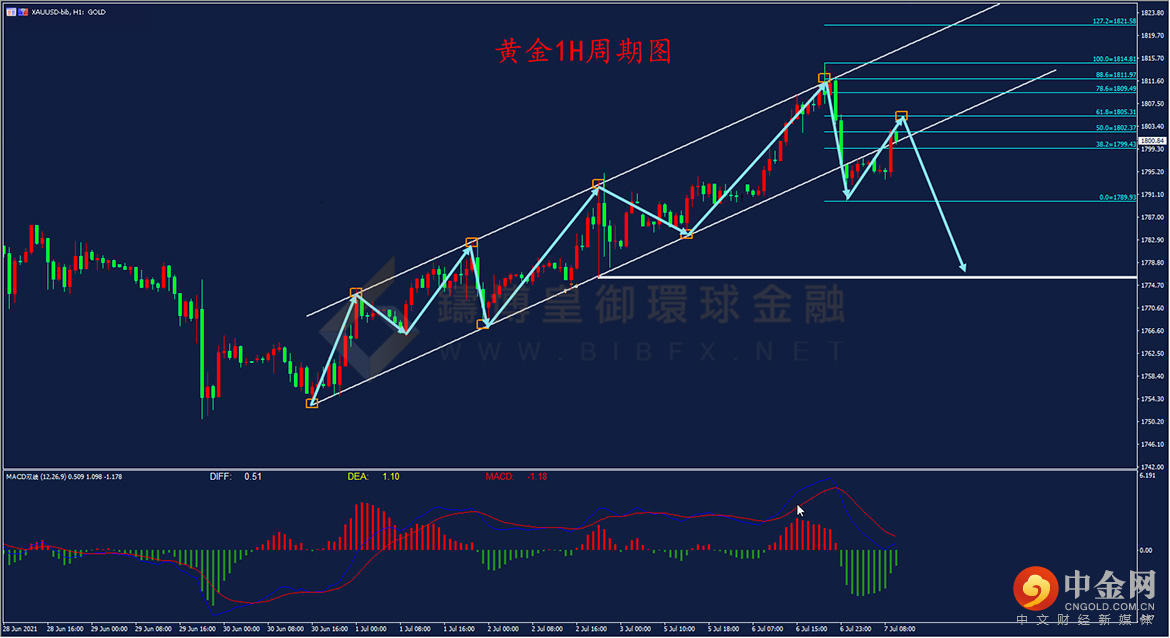Click price axis level 1762.50

[x=1152, y=353]
